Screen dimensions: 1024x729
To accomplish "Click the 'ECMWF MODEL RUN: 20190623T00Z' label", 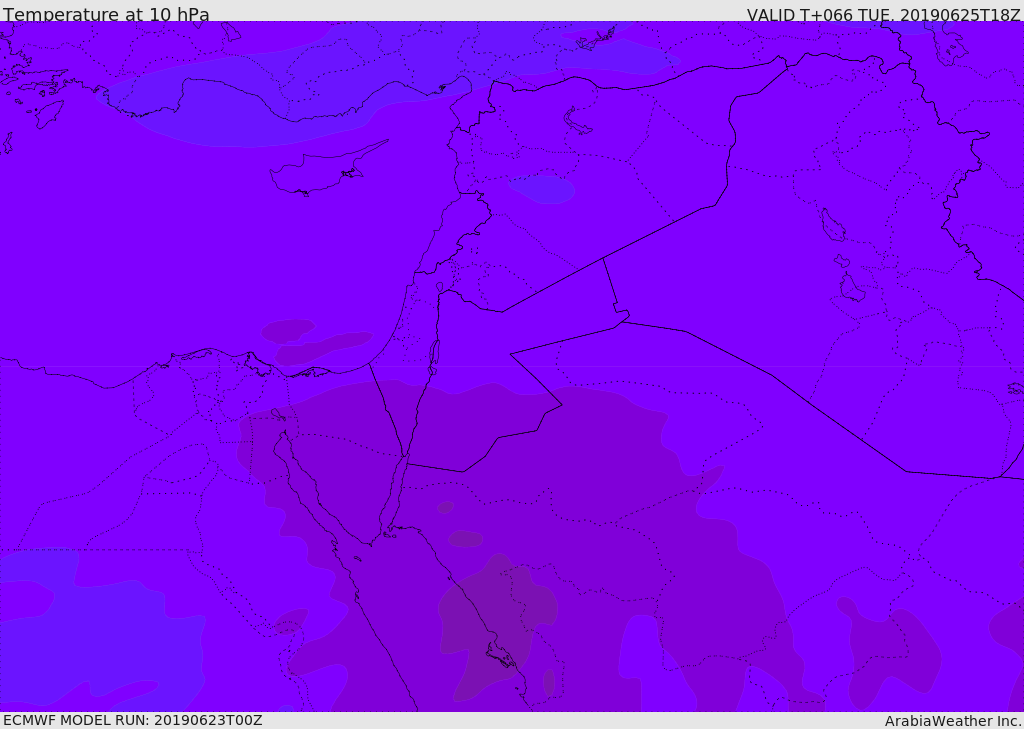I will click(133, 720).
